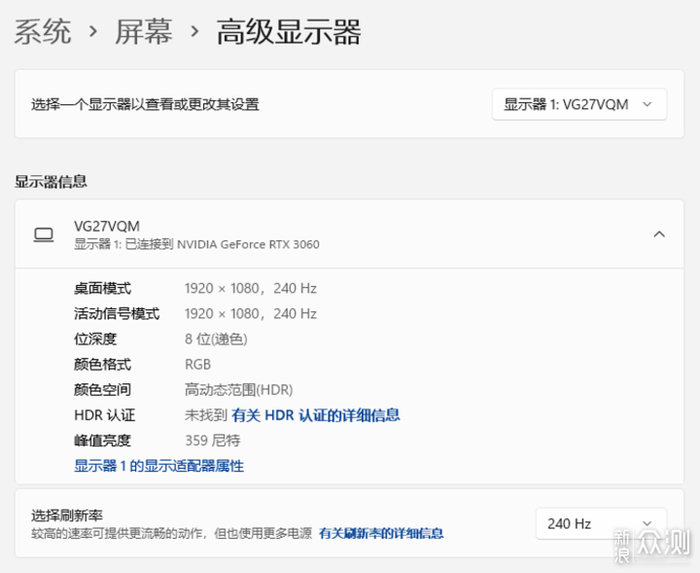Select the 359 尼特 peak brightness value
The image size is (700, 573).
tap(212, 441)
